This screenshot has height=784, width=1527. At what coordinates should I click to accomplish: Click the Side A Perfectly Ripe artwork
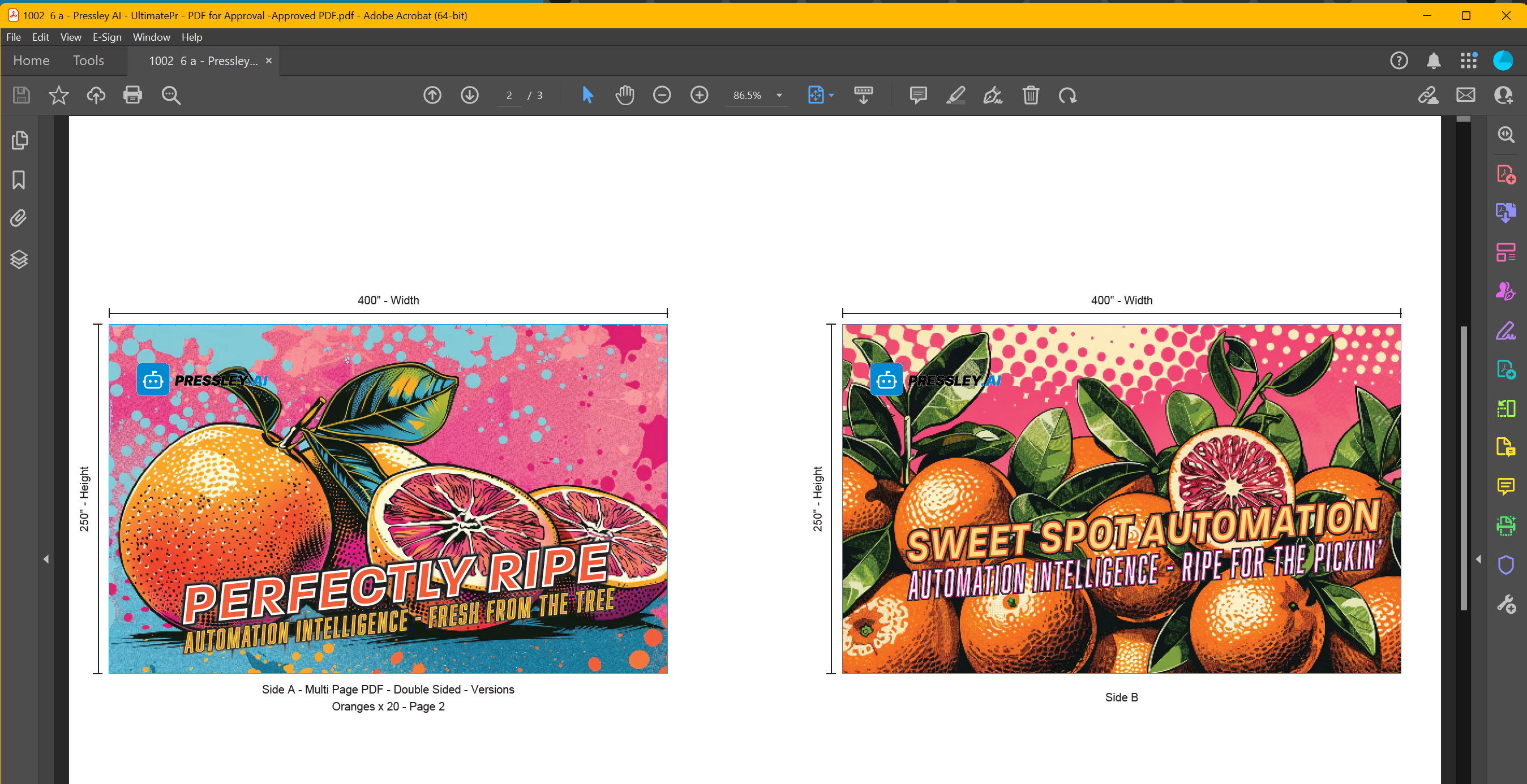click(388, 498)
